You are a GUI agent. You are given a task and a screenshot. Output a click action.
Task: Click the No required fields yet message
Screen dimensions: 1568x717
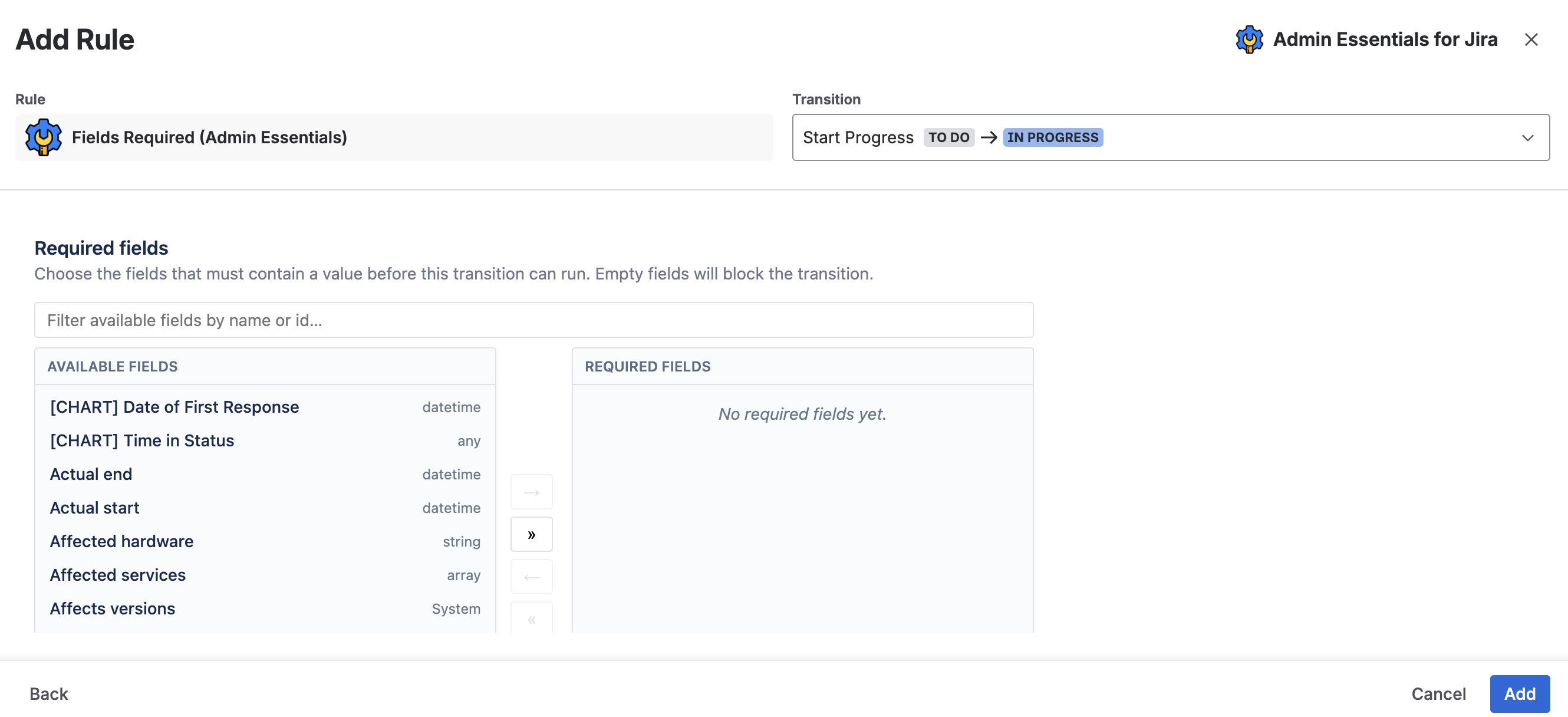click(x=802, y=414)
